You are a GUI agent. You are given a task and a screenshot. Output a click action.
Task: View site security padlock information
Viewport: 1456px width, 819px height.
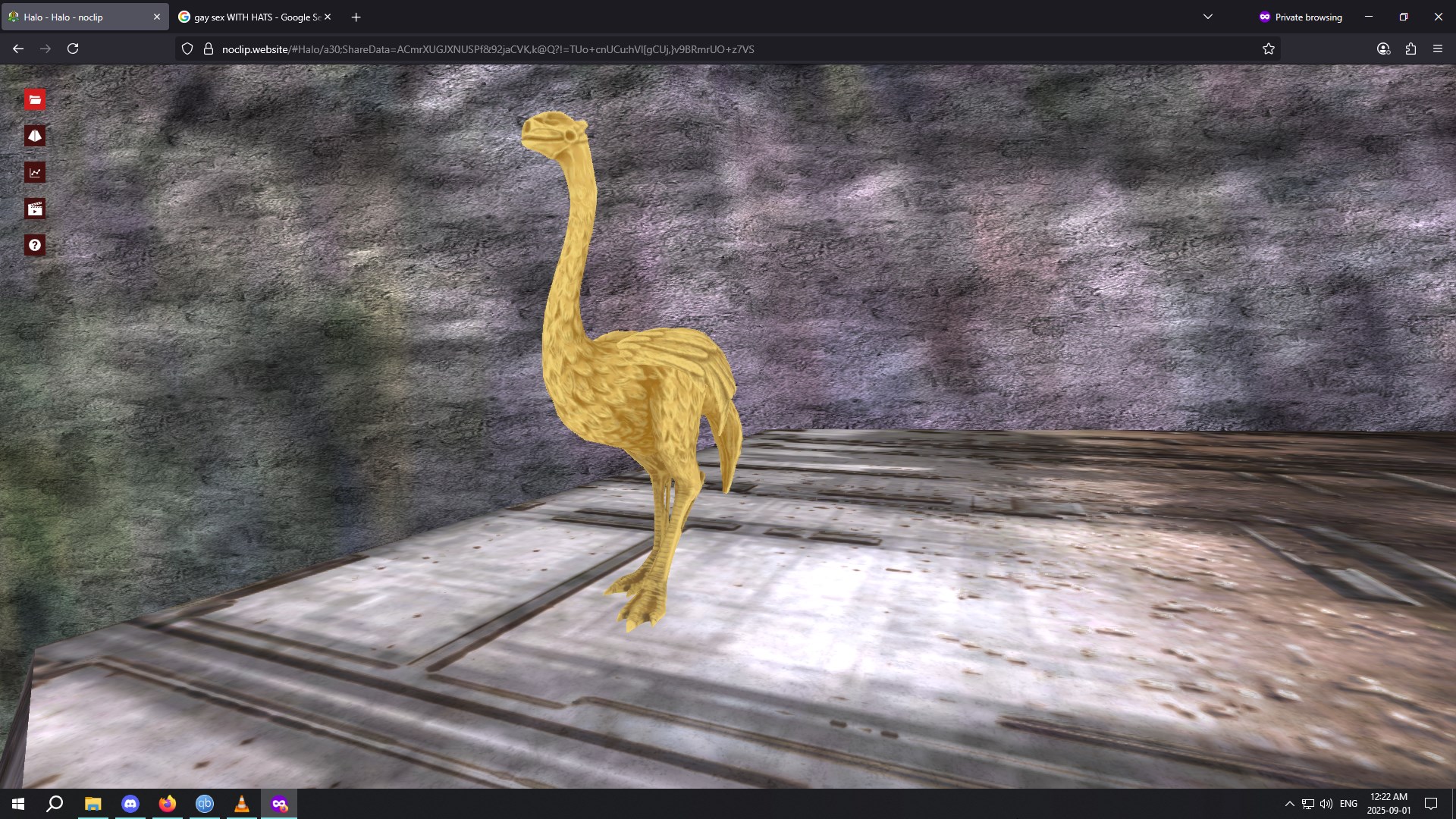pos(209,49)
